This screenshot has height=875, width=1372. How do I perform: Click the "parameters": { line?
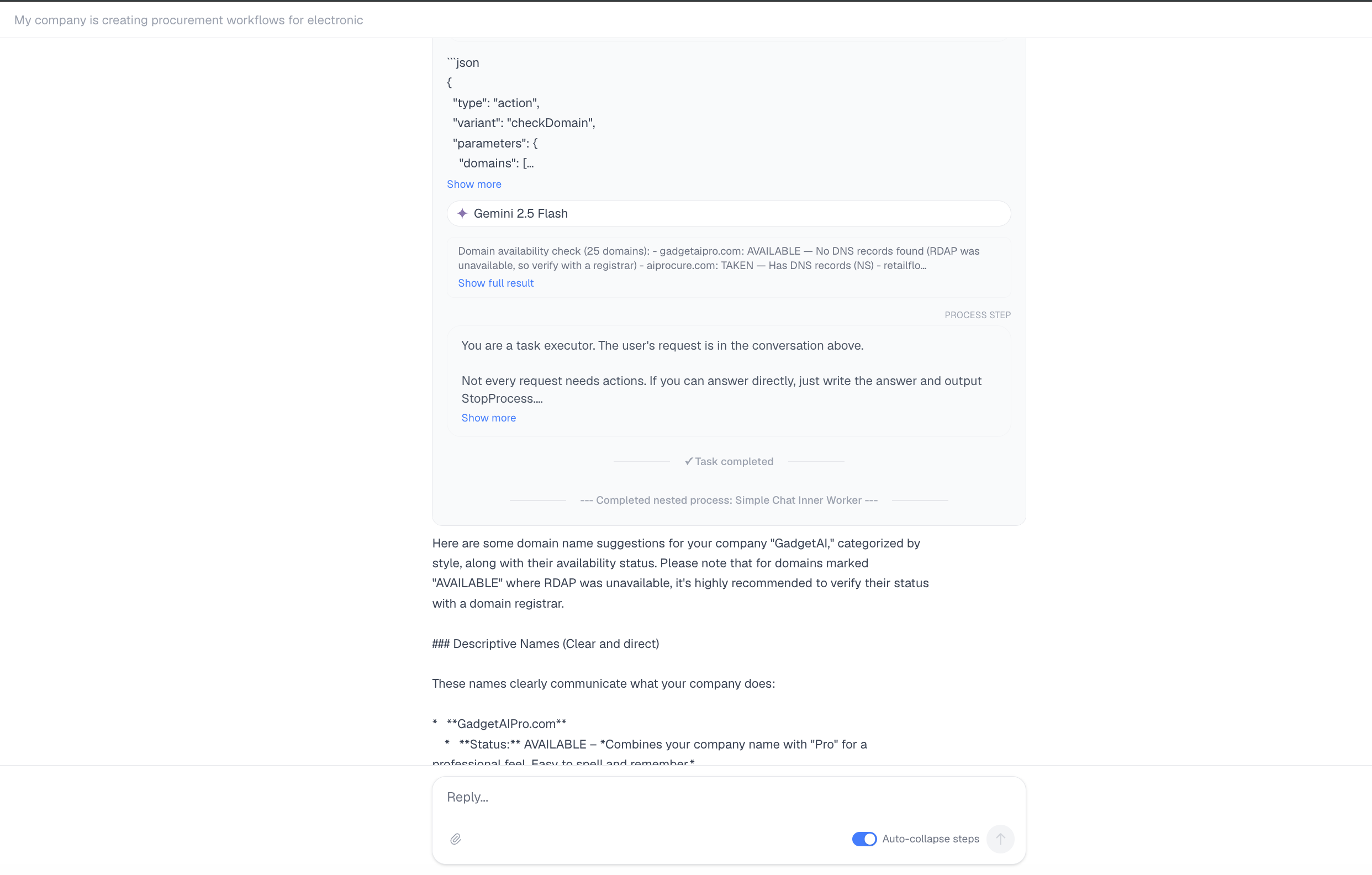495,143
